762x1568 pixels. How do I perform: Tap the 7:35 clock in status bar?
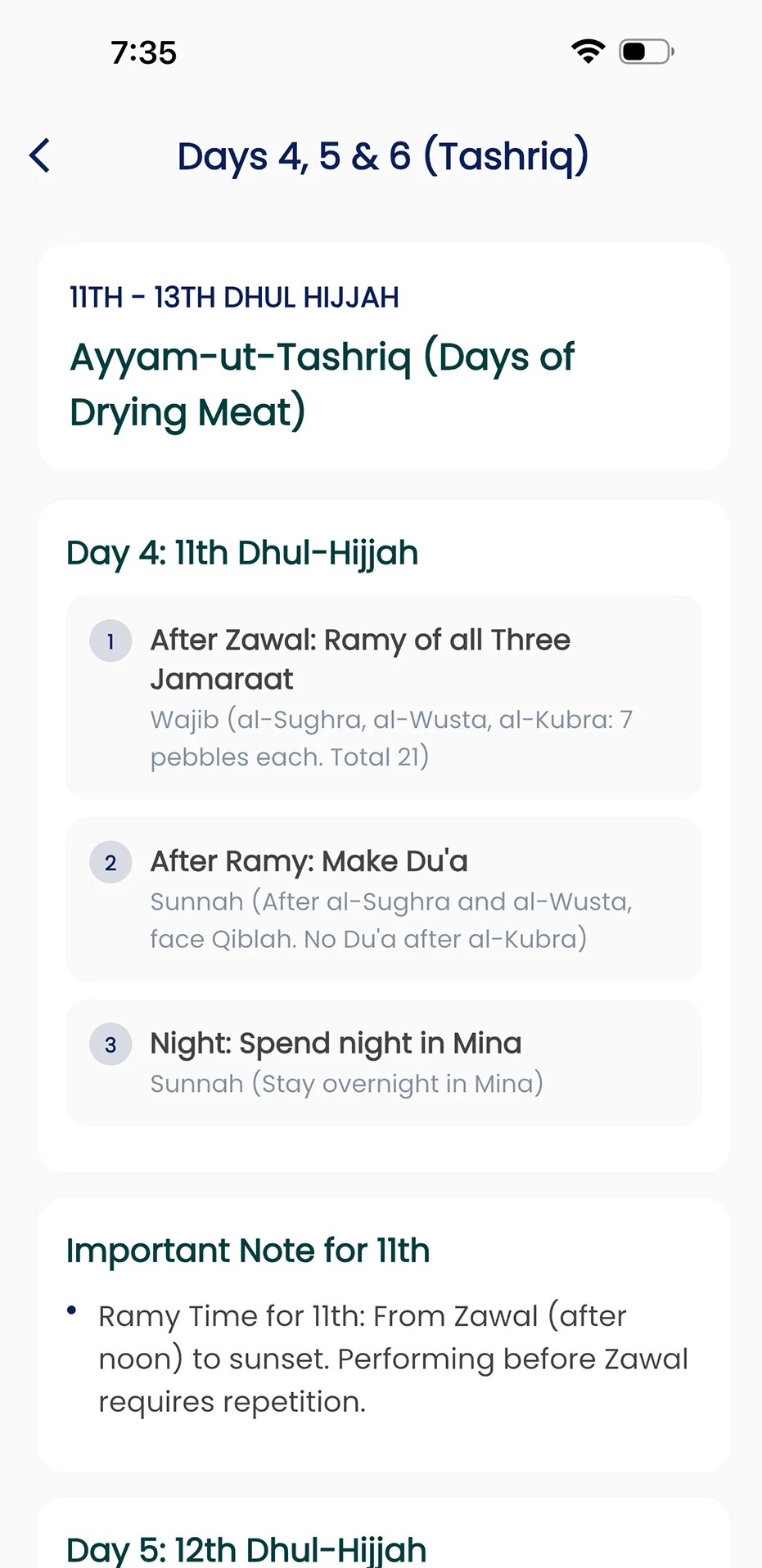[144, 52]
